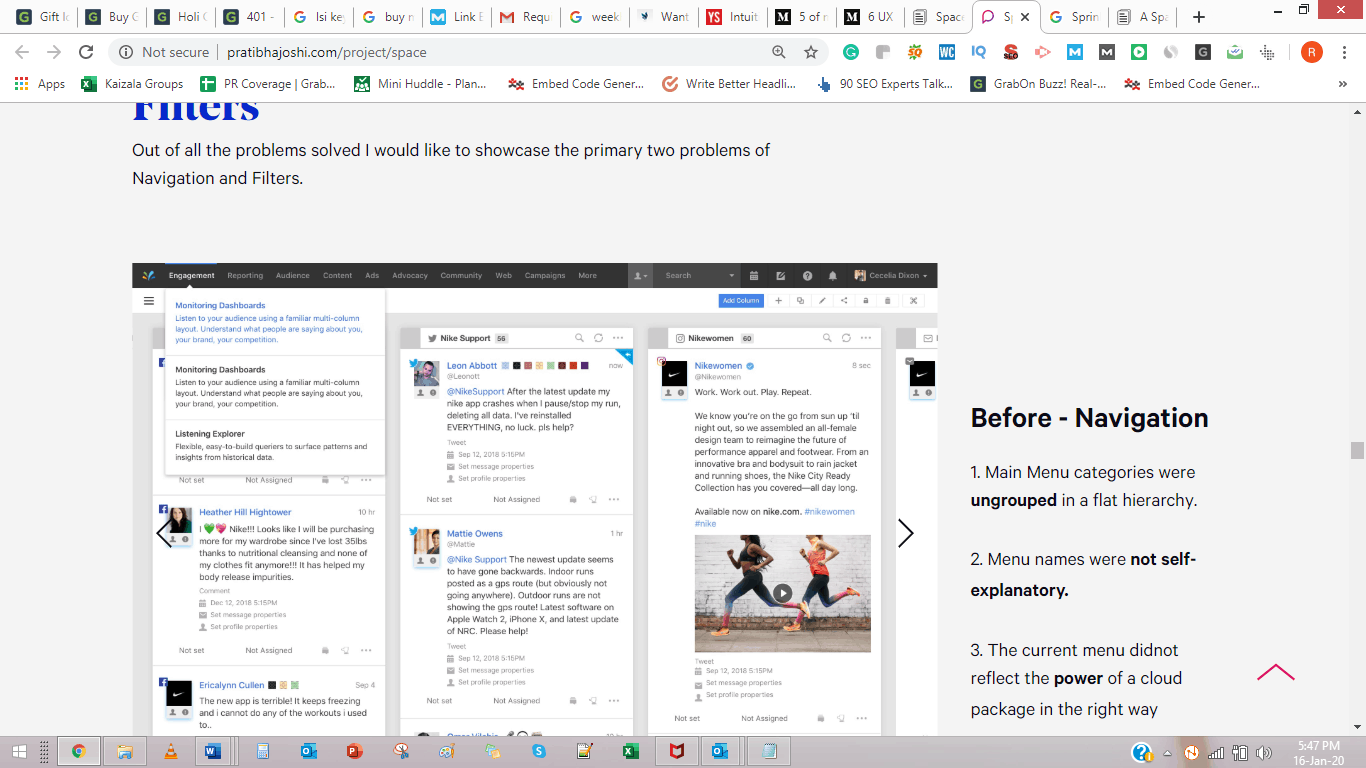Open the Kaizala Groups bookmark

[x=133, y=84]
